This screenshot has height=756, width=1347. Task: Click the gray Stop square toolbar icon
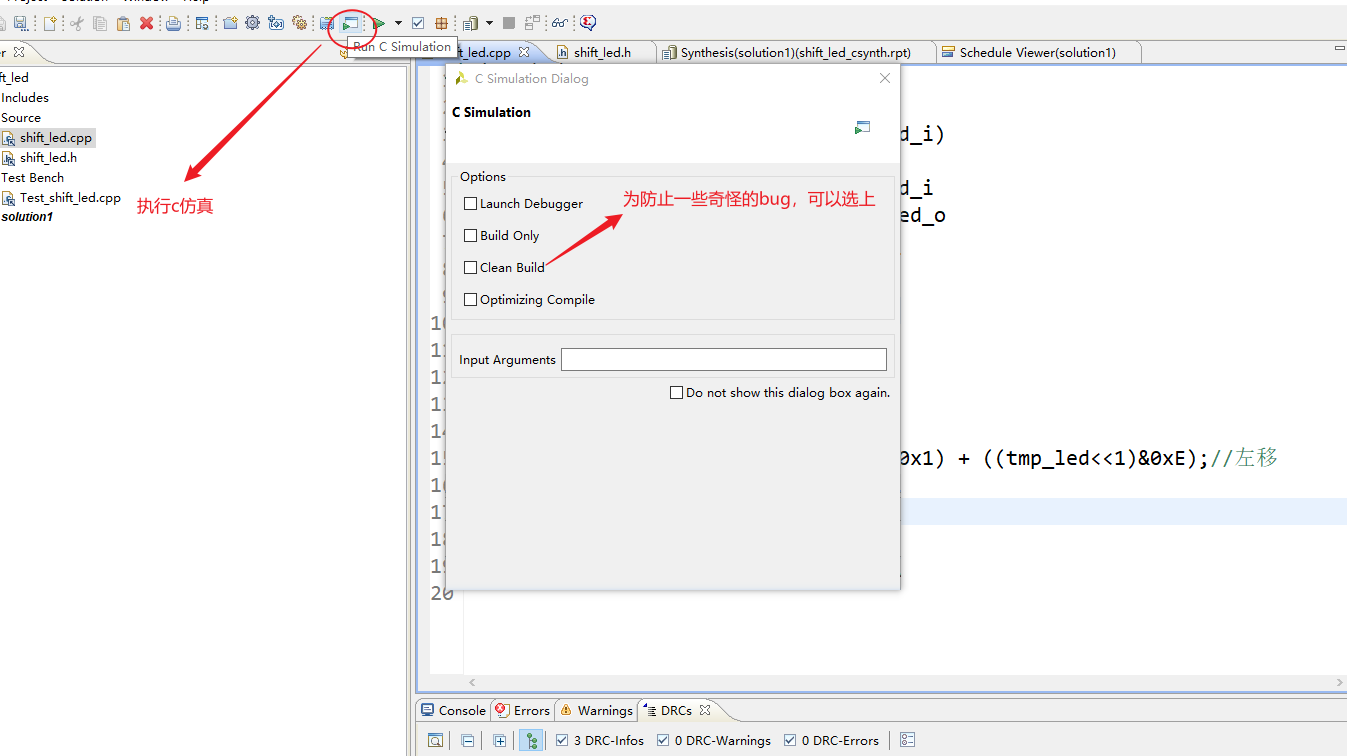click(x=509, y=22)
